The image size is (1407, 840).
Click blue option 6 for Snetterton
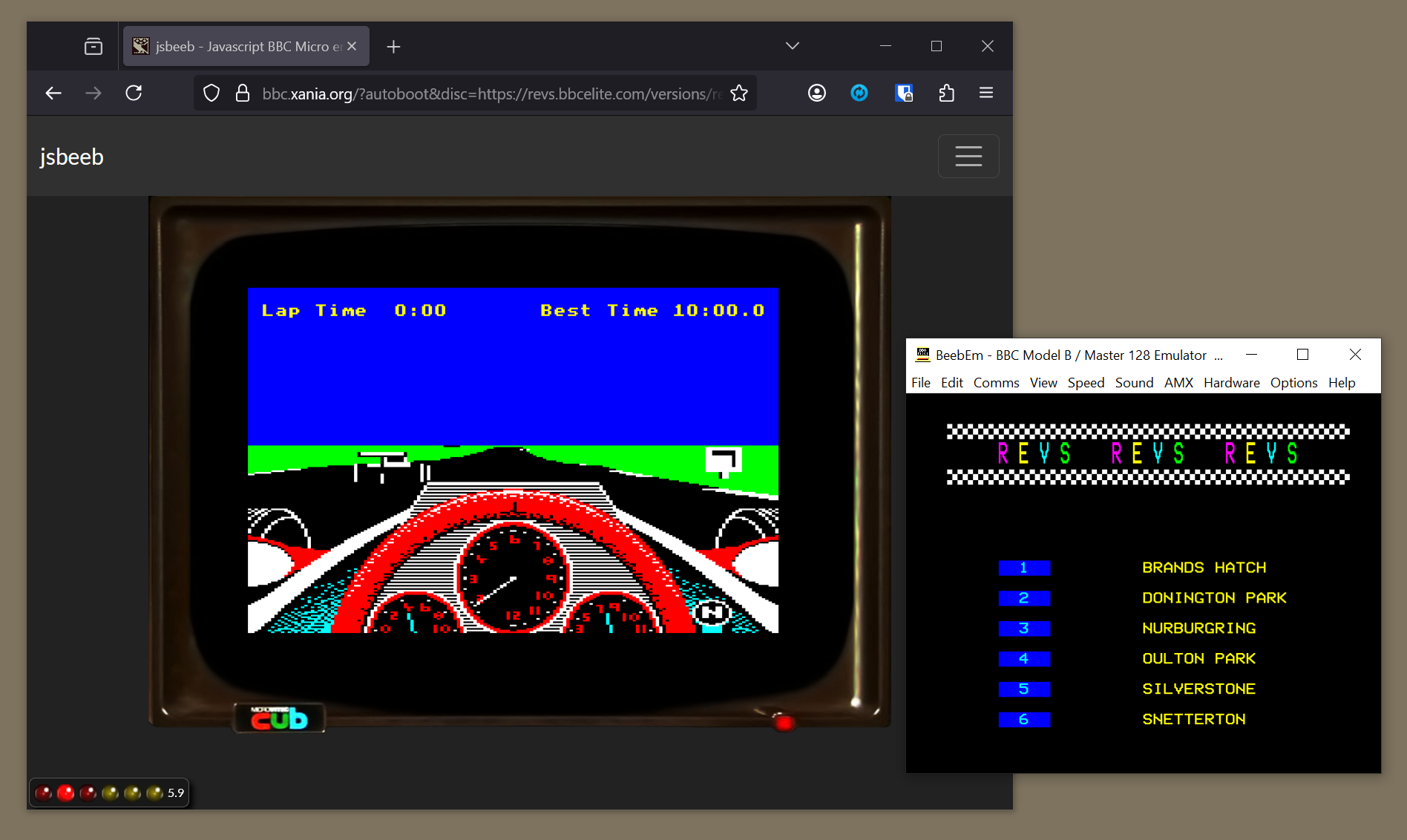point(1024,720)
